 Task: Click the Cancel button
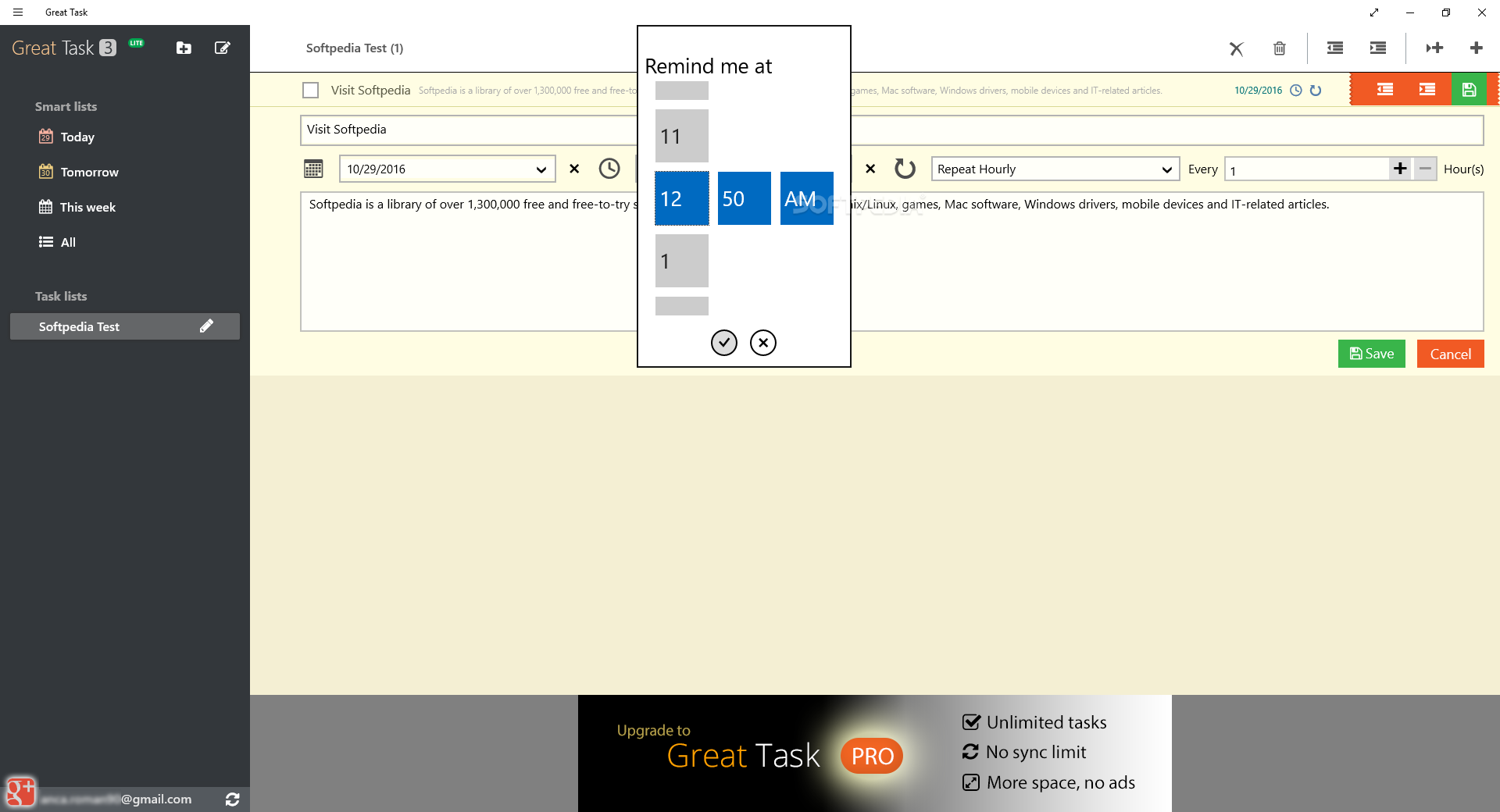click(x=1450, y=354)
